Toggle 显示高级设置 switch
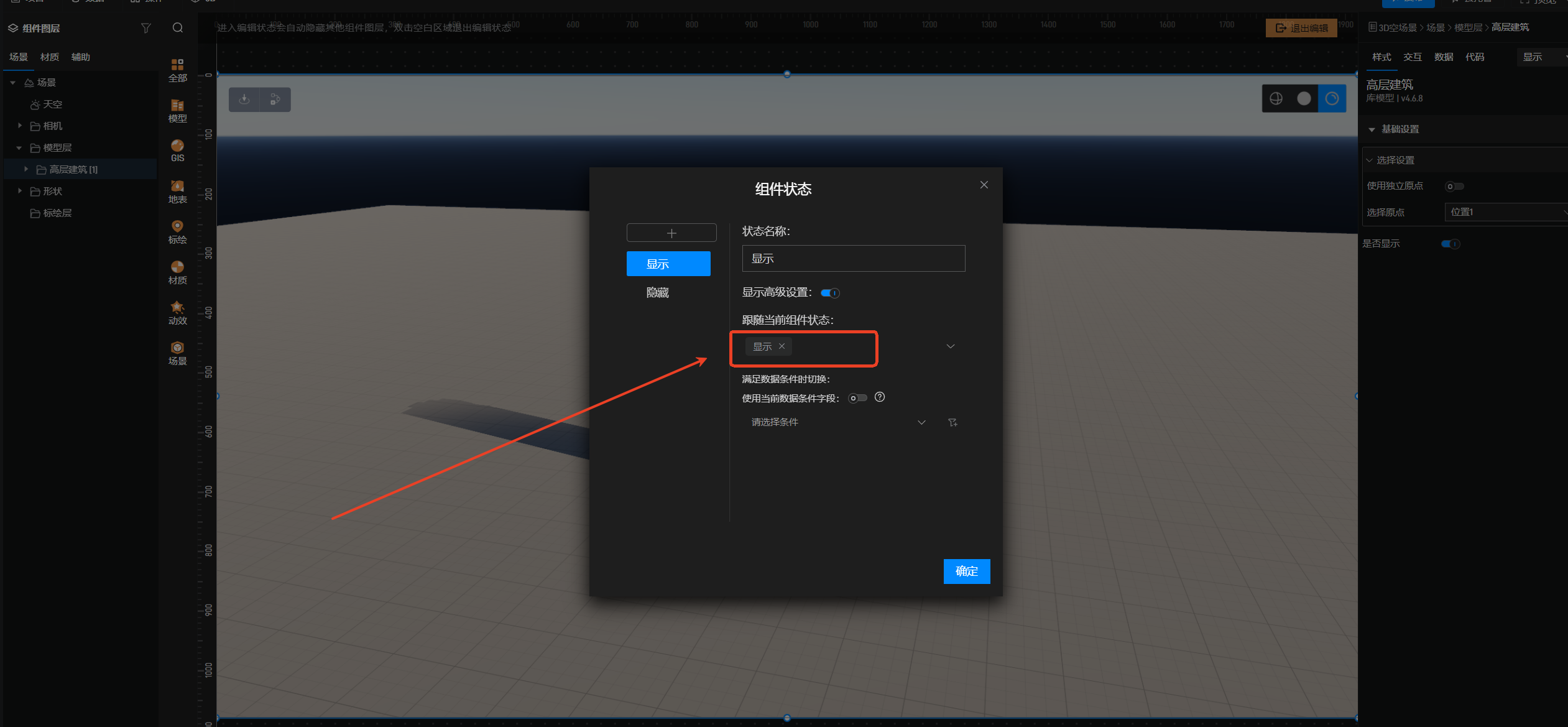Screen dimensions: 1568x727 tap(829, 293)
